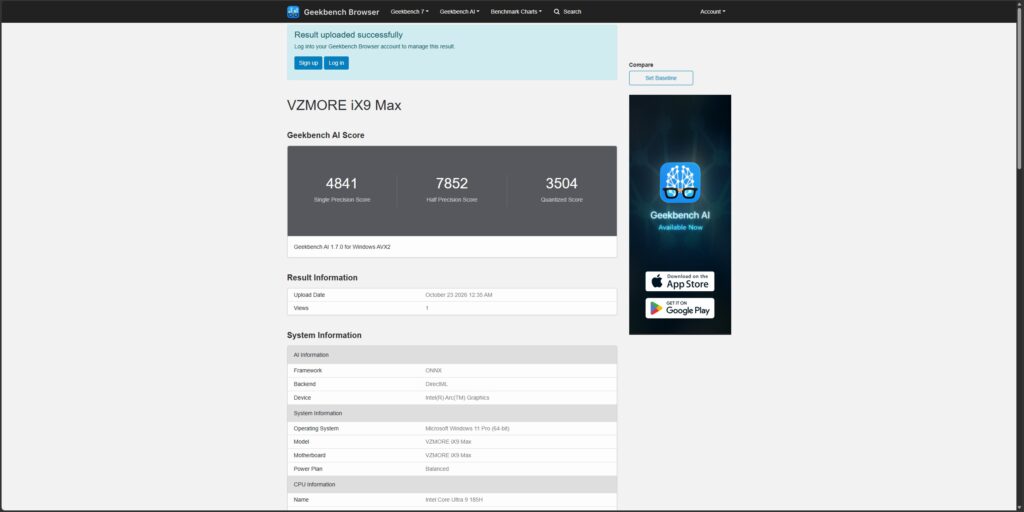
Task: Open the Geekbench AI dropdown menu
Action: point(459,12)
